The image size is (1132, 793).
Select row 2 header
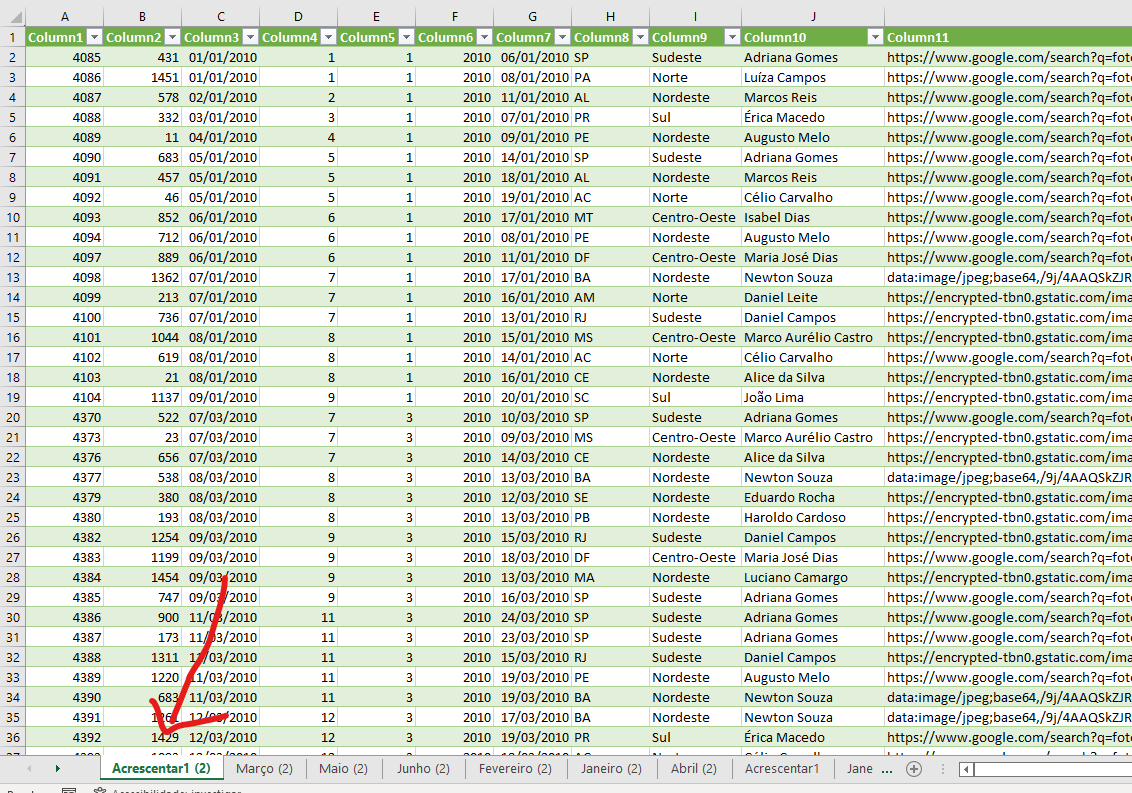tap(12, 57)
